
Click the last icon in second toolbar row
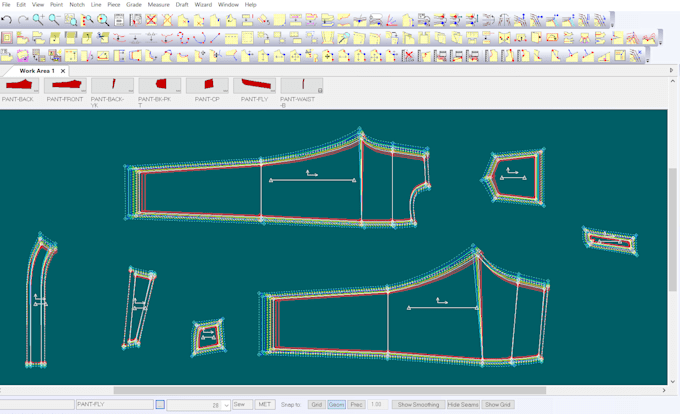[649, 38]
